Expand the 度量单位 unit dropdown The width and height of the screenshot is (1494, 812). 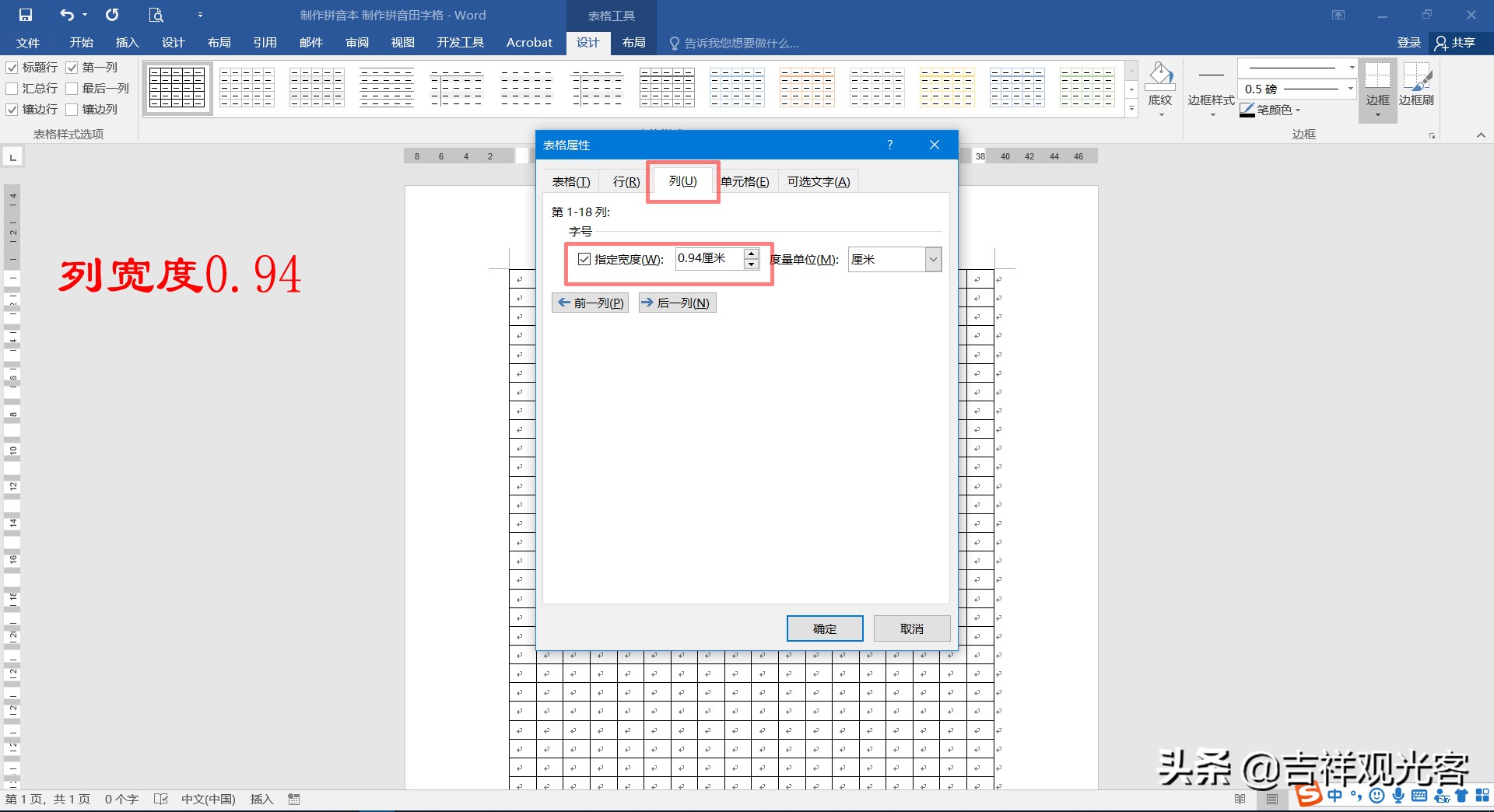point(933,259)
